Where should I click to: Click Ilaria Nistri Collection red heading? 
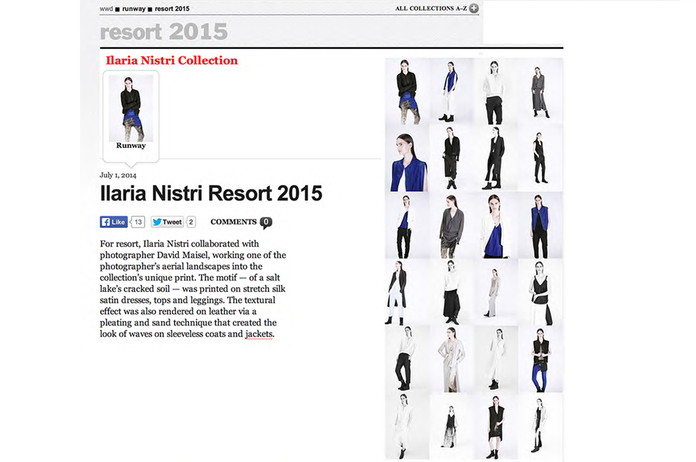(171, 60)
